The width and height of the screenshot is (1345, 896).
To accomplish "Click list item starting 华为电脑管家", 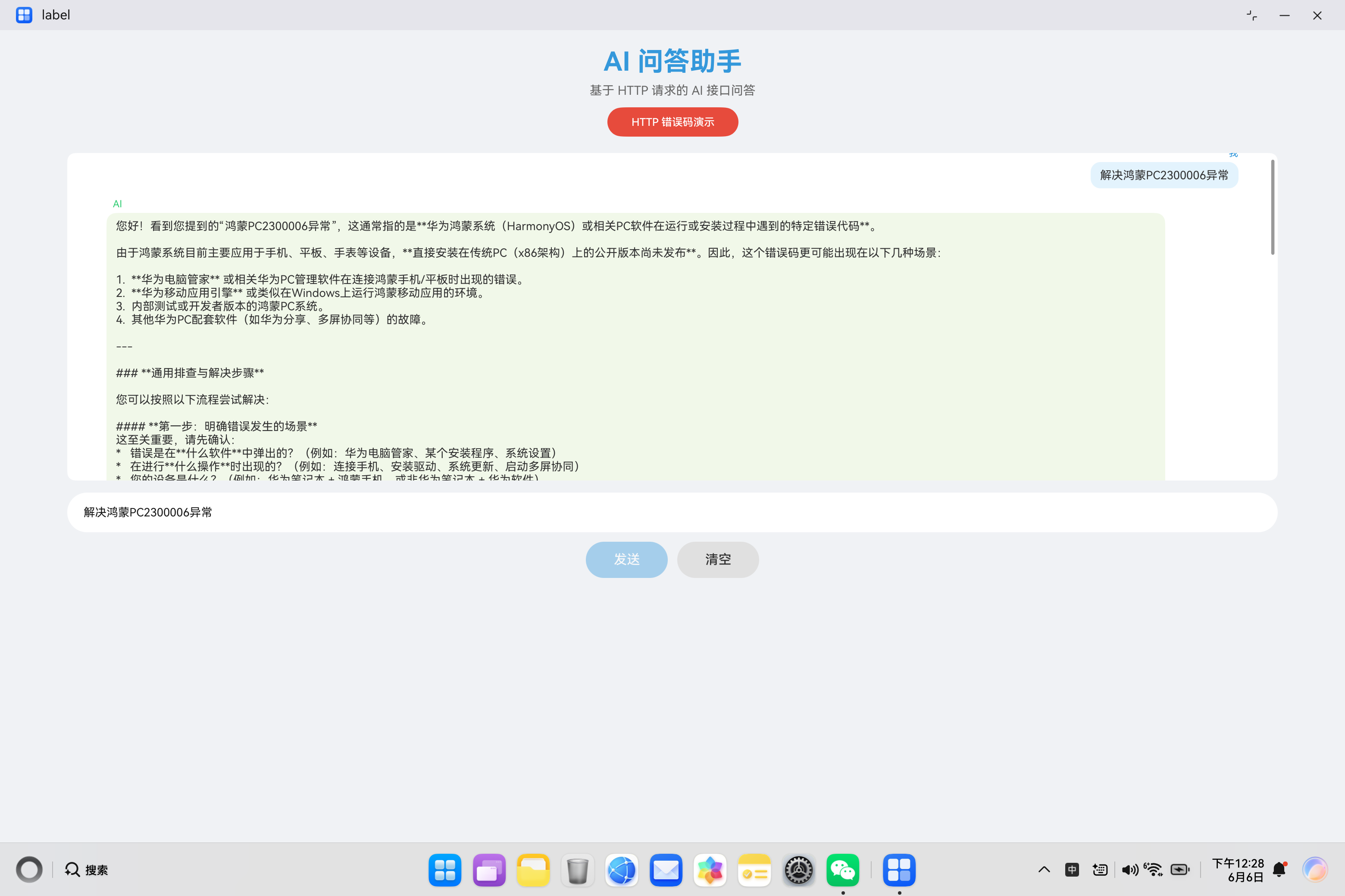I will point(320,279).
